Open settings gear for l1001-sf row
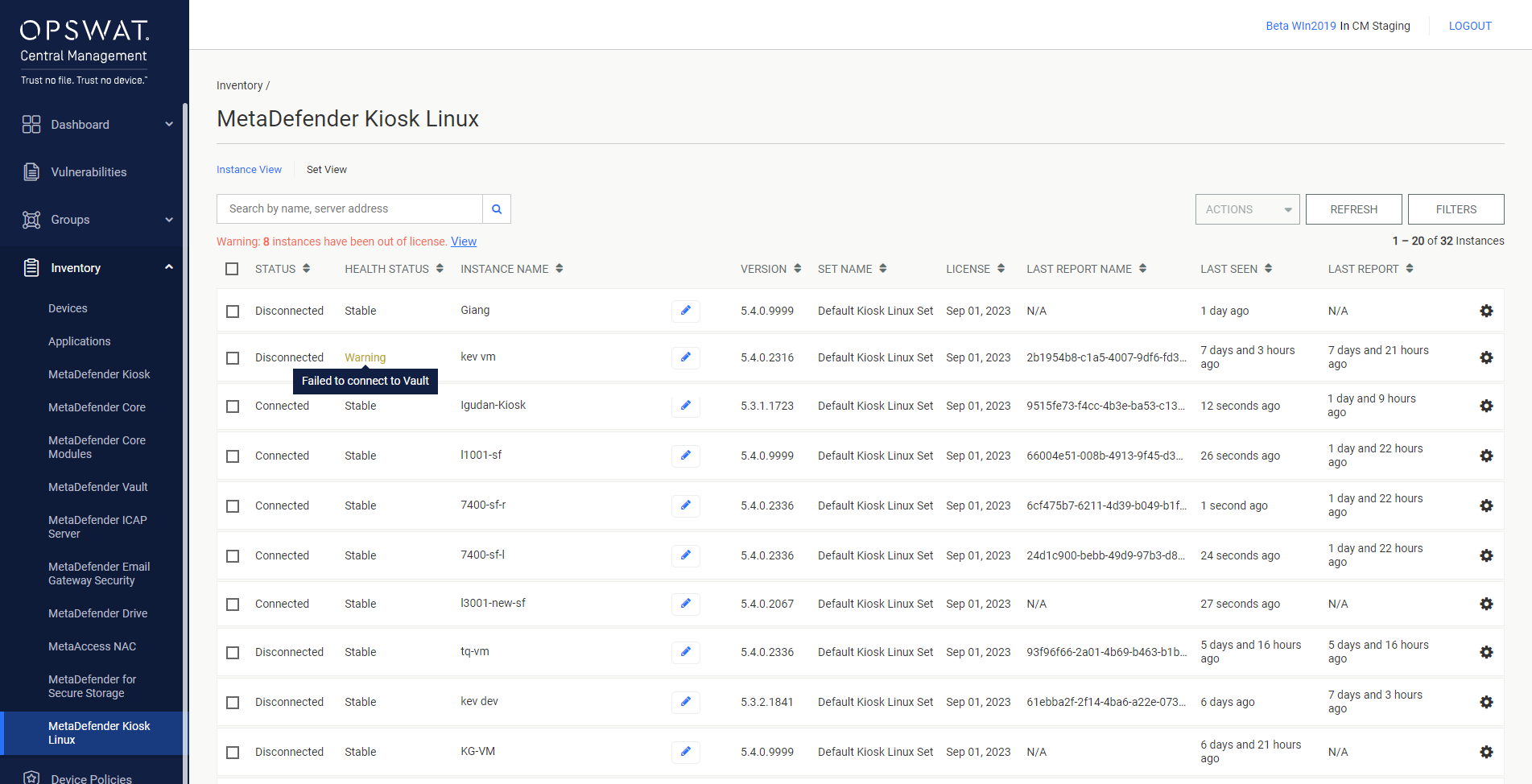The image size is (1532, 784). click(x=1487, y=456)
